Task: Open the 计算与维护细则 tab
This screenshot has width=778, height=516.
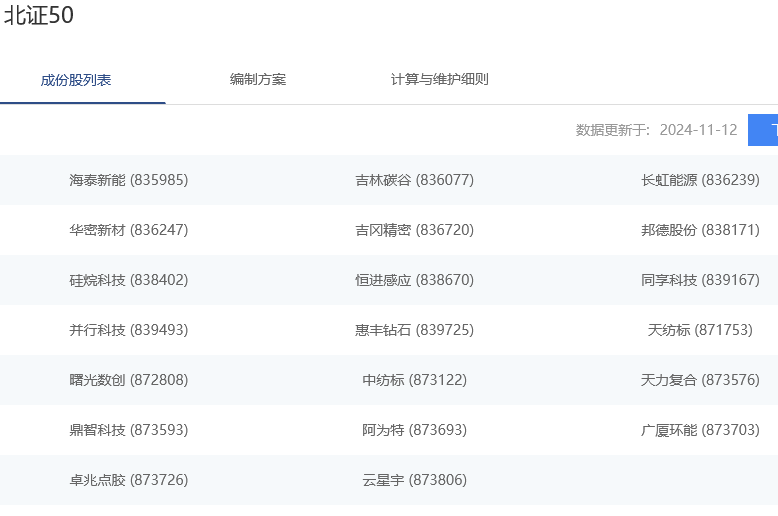Action: click(x=440, y=79)
